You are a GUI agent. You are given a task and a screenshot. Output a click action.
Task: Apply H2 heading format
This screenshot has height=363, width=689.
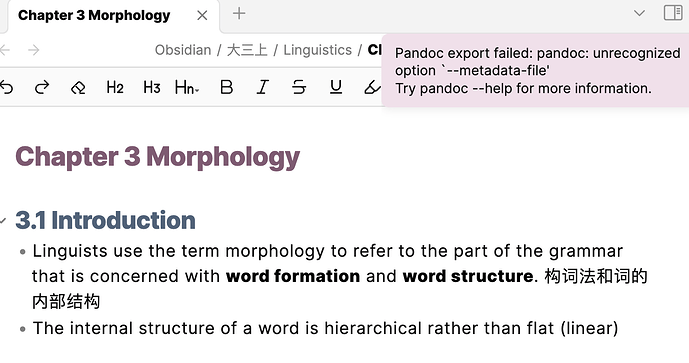coord(115,87)
